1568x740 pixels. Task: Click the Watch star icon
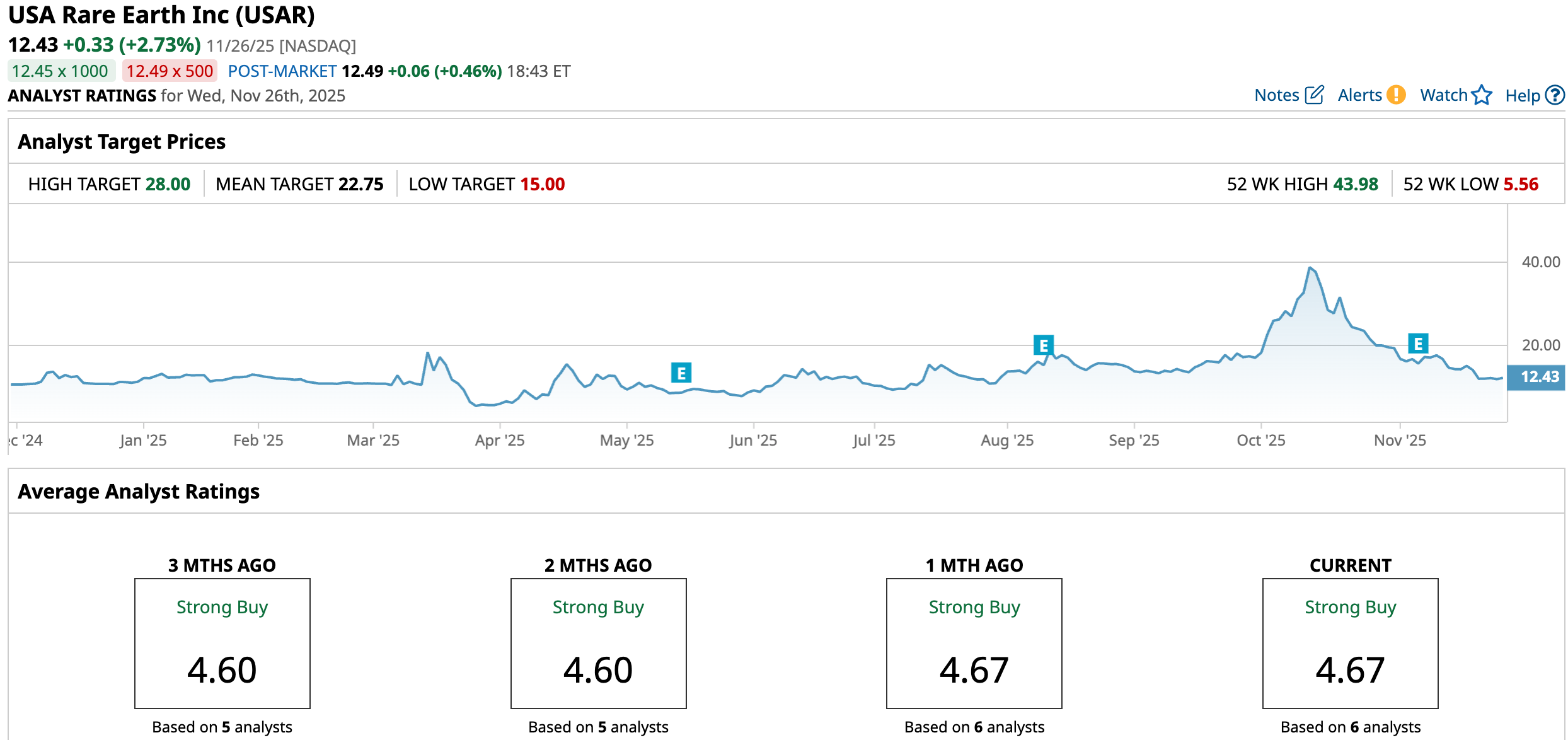tap(1482, 95)
